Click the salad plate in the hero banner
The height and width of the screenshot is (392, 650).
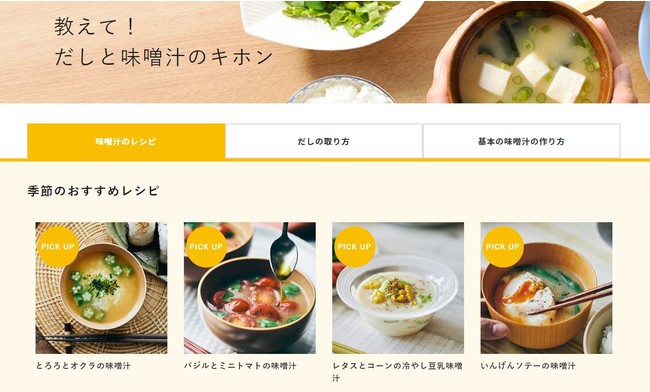[x=332, y=23]
